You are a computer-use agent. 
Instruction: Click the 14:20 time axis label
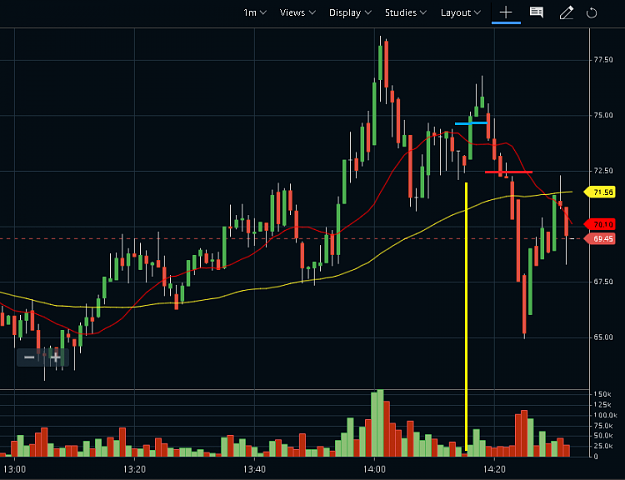pyautogui.click(x=494, y=469)
